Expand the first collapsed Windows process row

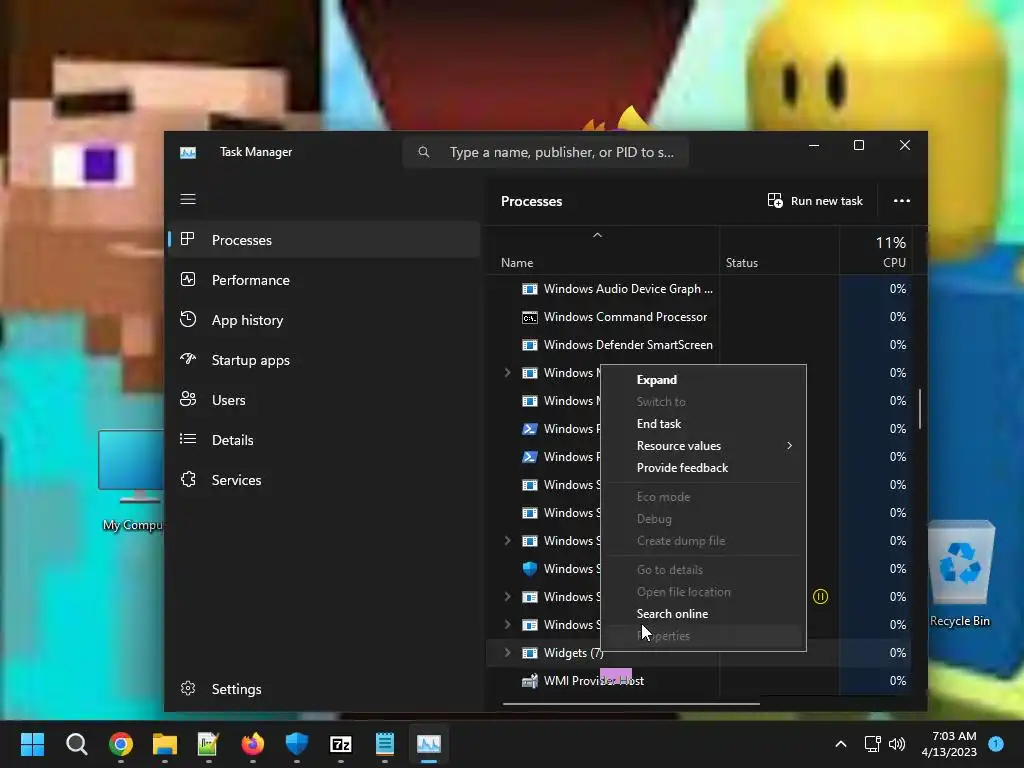(507, 372)
